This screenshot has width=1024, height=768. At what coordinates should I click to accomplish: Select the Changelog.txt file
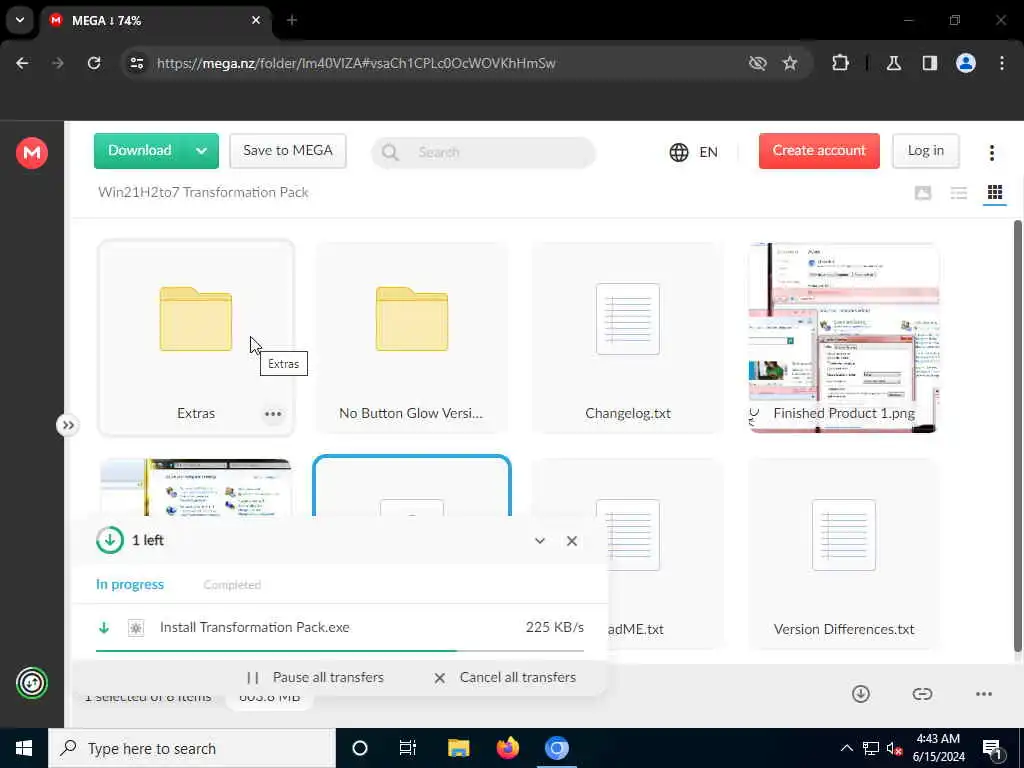click(628, 338)
